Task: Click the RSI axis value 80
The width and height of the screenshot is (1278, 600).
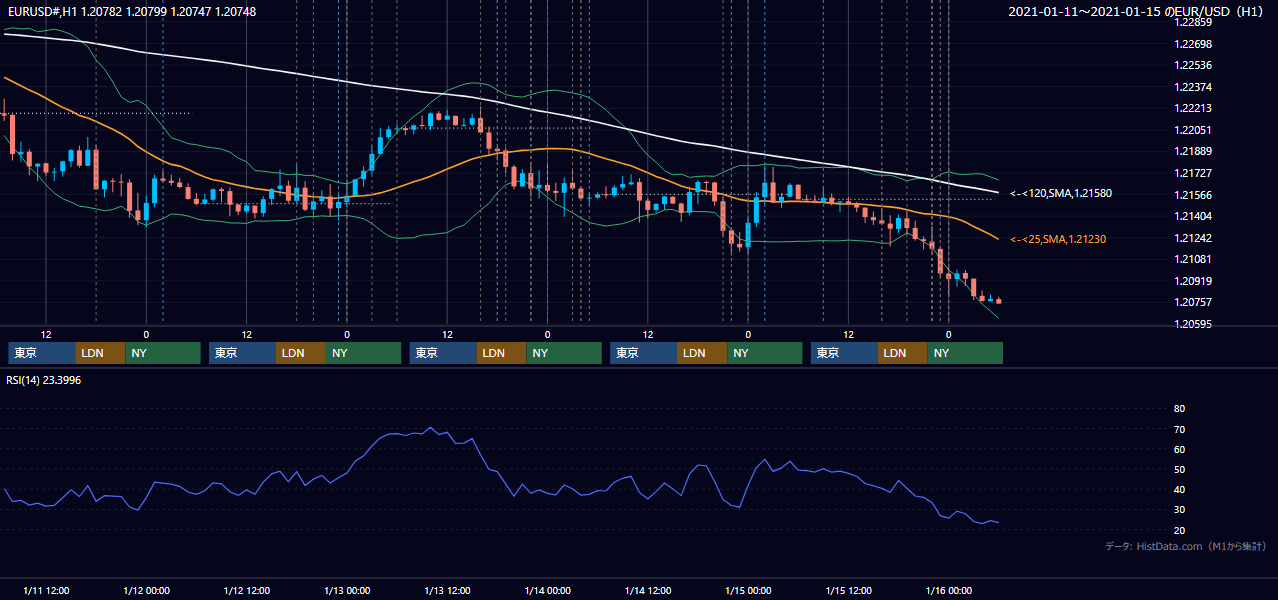Action: tap(1179, 409)
